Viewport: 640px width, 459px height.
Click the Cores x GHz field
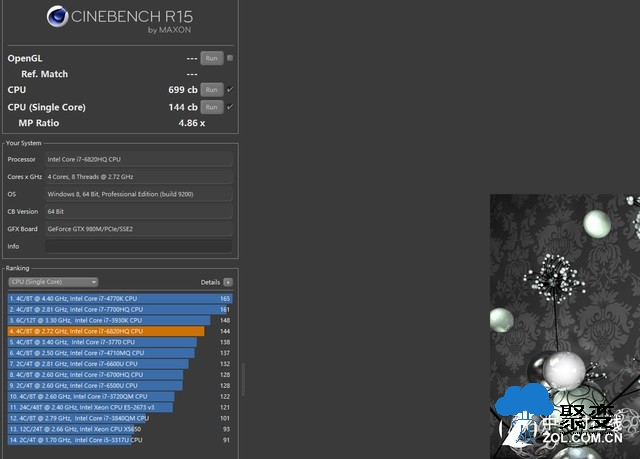pos(139,177)
